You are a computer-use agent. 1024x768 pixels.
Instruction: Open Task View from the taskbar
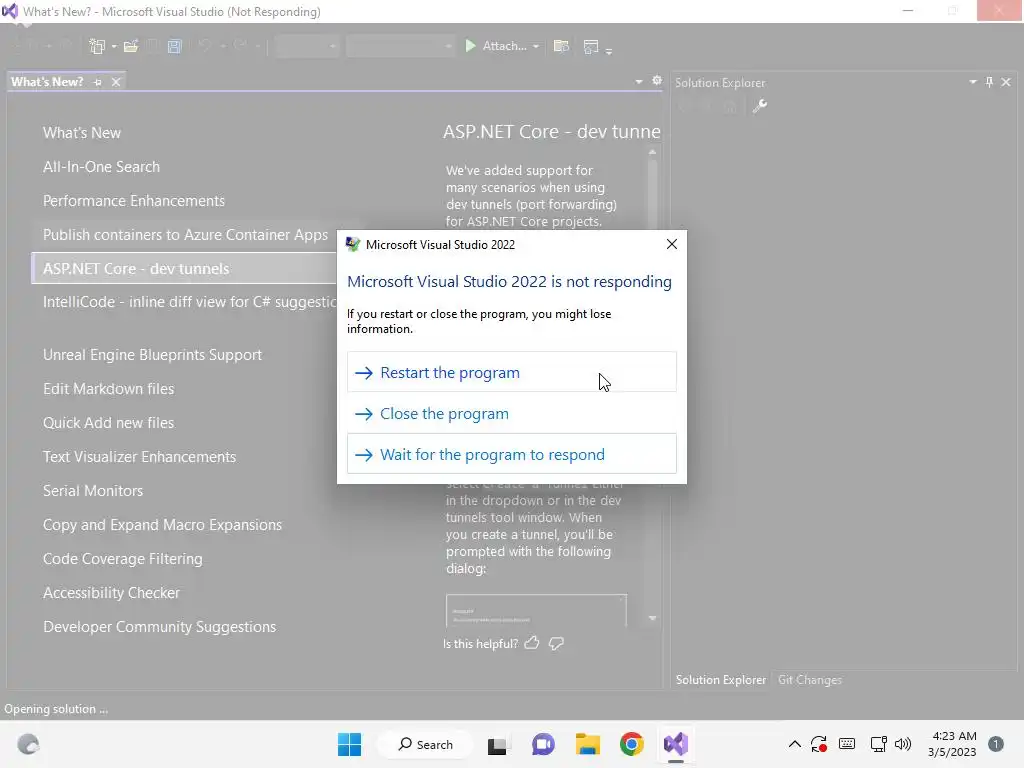tap(497, 744)
